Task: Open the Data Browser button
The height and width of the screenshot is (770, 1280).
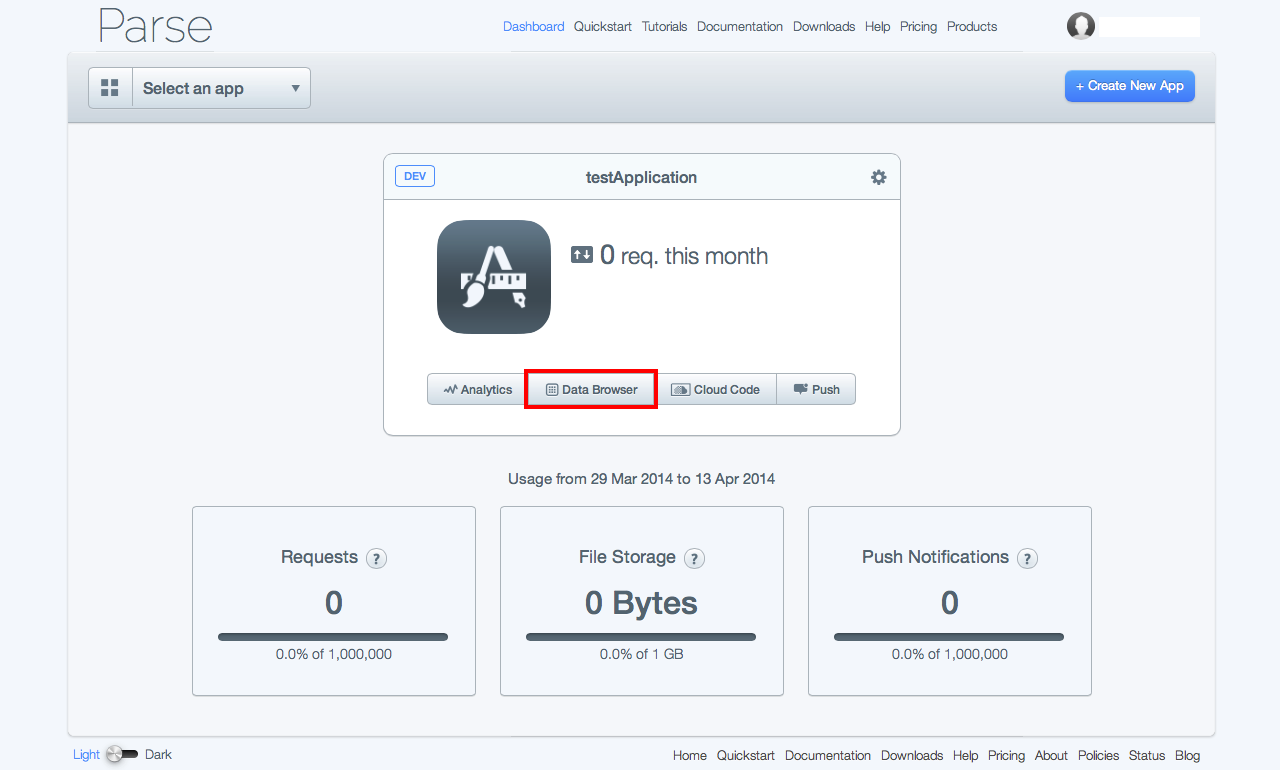Action: 592,389
